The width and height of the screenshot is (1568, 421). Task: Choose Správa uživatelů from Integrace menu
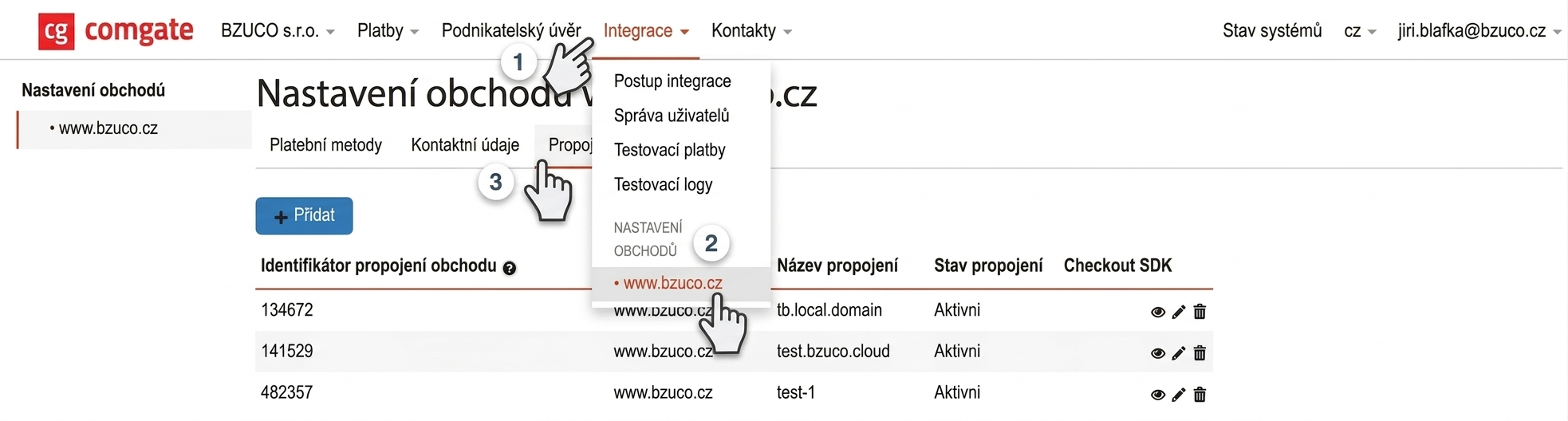tap(672, 116)
